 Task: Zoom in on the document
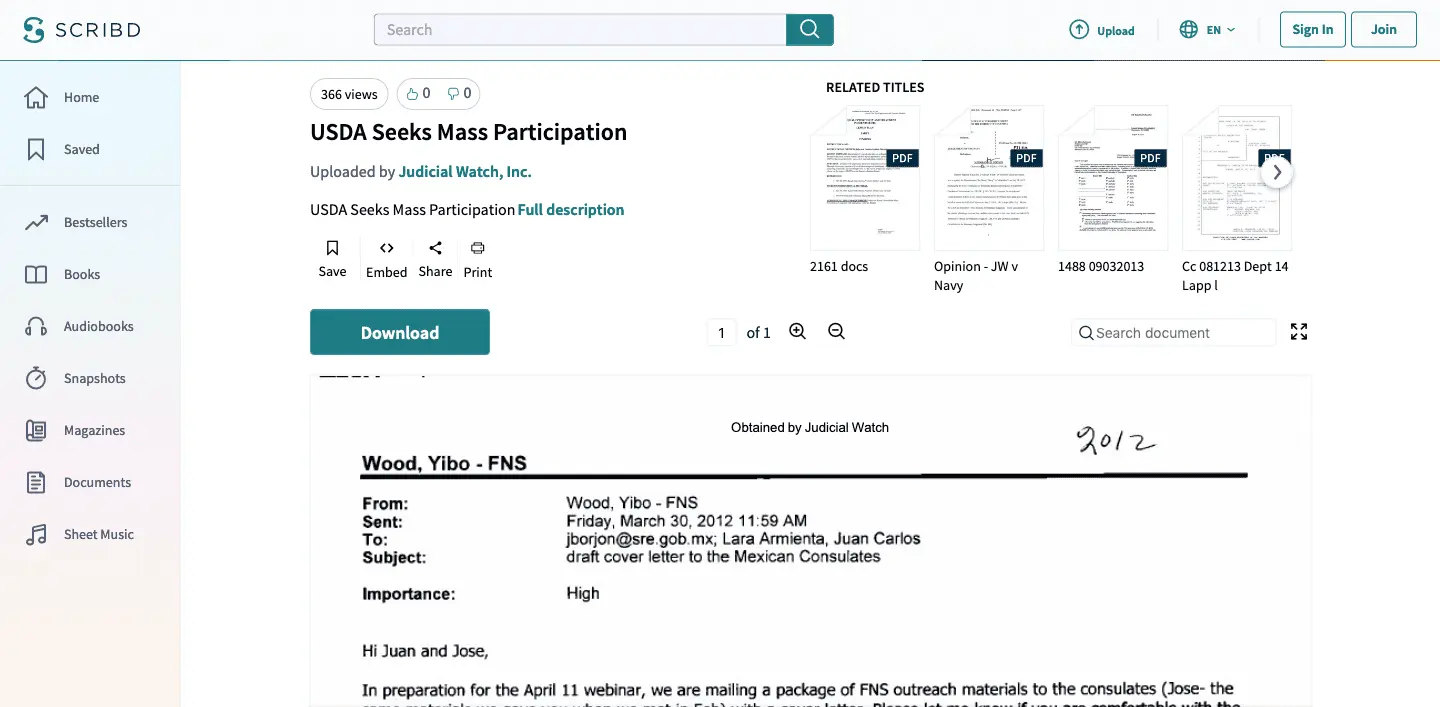click(x=797, y=332)
